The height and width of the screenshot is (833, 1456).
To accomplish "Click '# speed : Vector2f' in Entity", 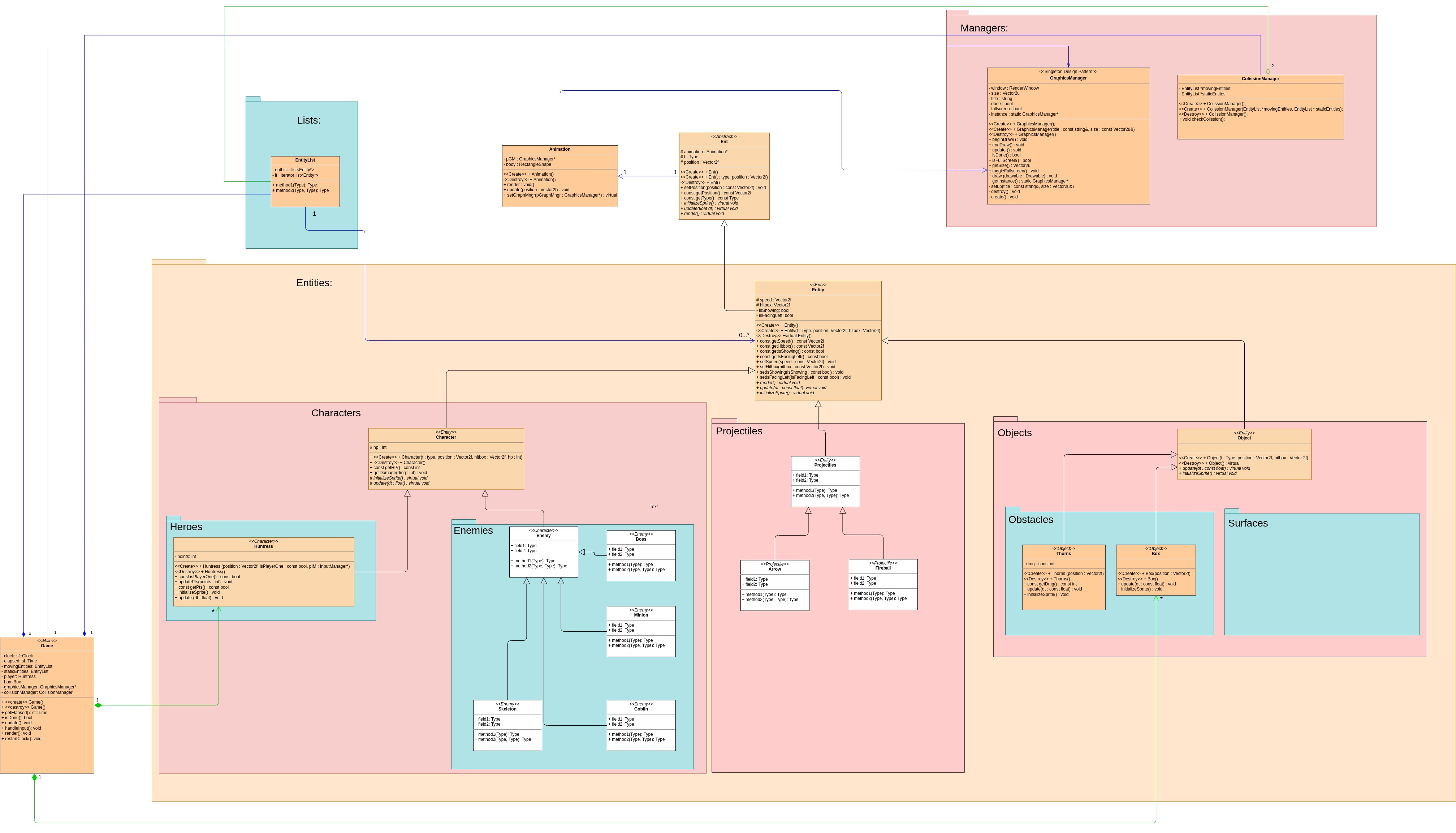I will click(773, 300).
